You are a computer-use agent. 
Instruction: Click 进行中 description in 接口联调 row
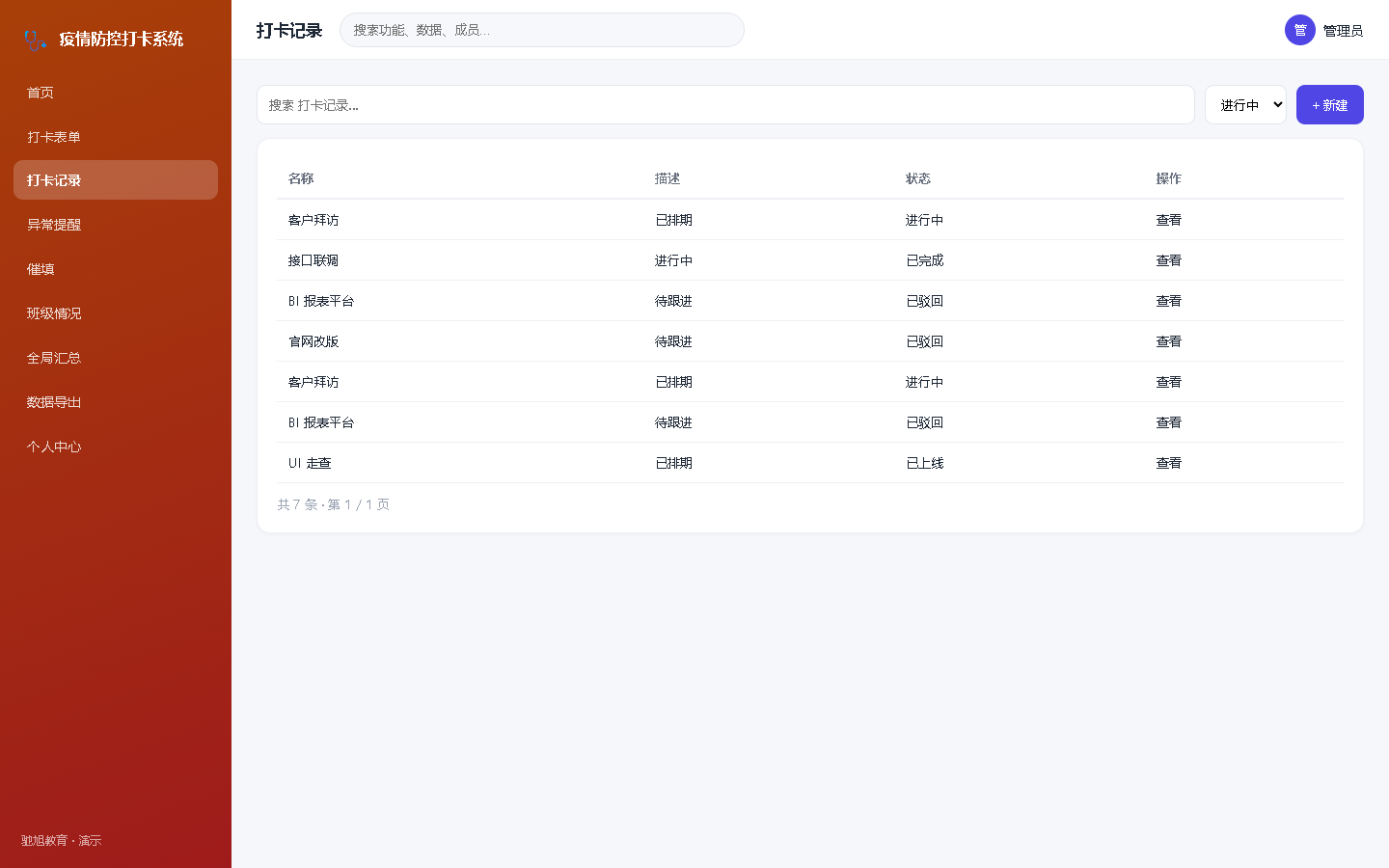(674, 260)
